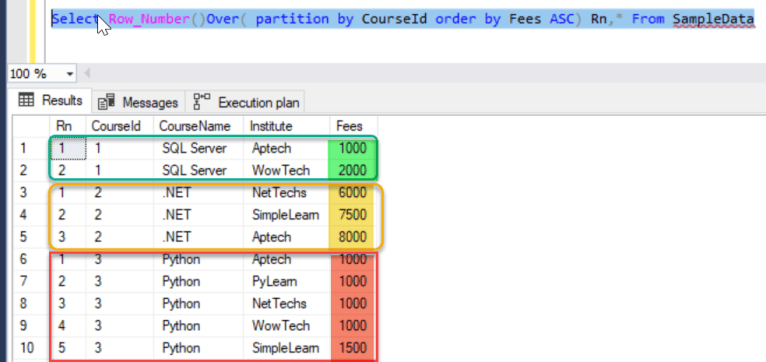This screenshot has width=766, height=362.
Task: Click the Aptech cell in .NET row
Action: 287,237
